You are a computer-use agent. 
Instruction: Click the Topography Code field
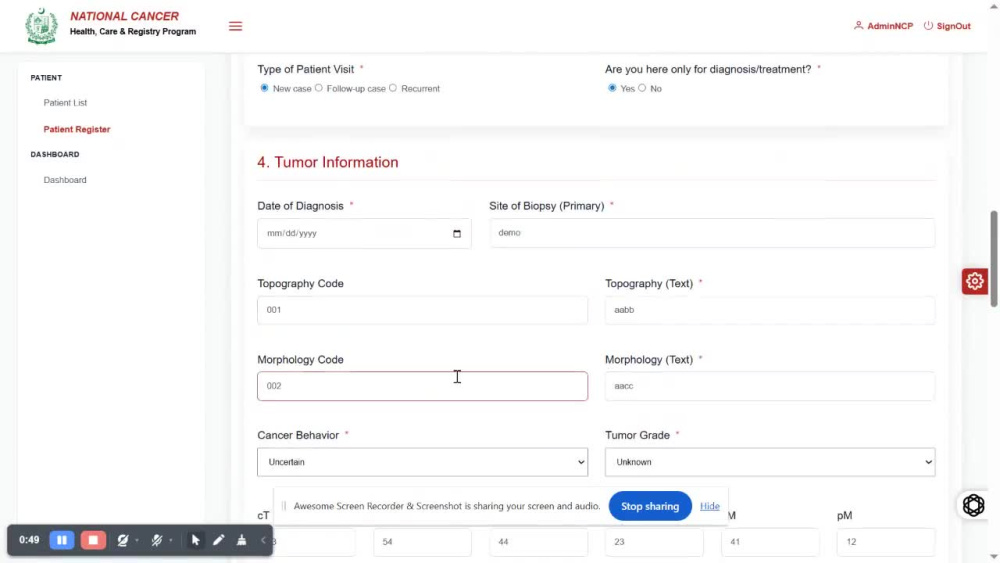click(422, 310)
